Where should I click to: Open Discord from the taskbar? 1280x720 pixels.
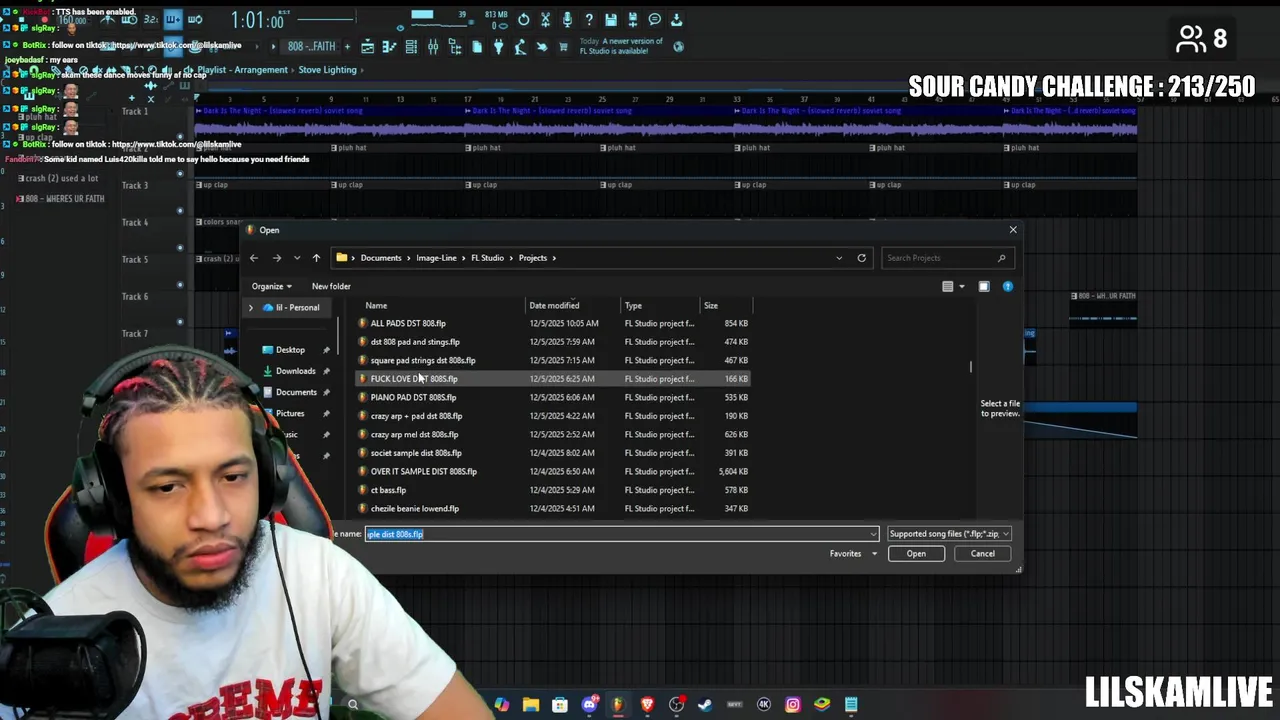589,704
